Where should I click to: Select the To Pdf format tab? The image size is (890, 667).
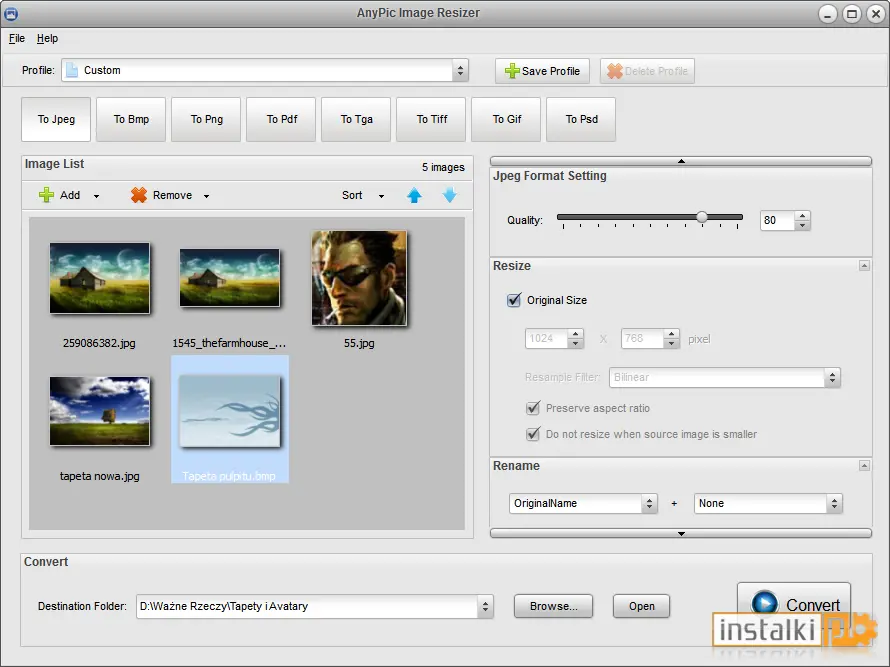(281, 119)
